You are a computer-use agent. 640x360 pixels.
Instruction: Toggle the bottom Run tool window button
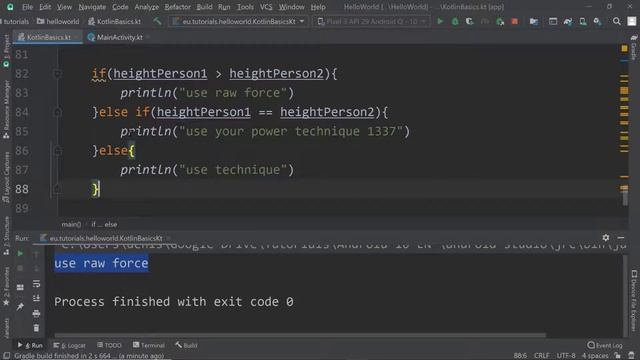point(30,345)
